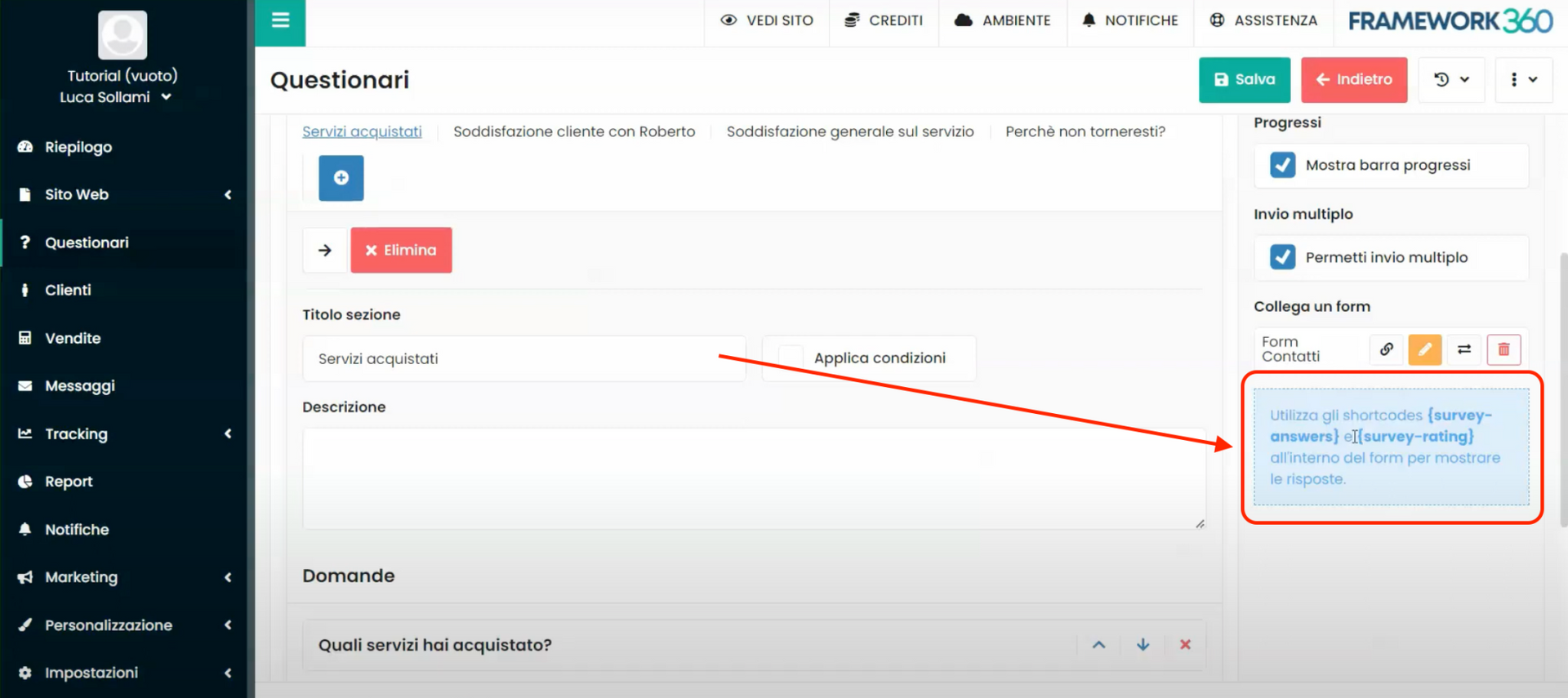
Task: Open the three-dot more options dropdown
Action: (x=1523, y=80)
